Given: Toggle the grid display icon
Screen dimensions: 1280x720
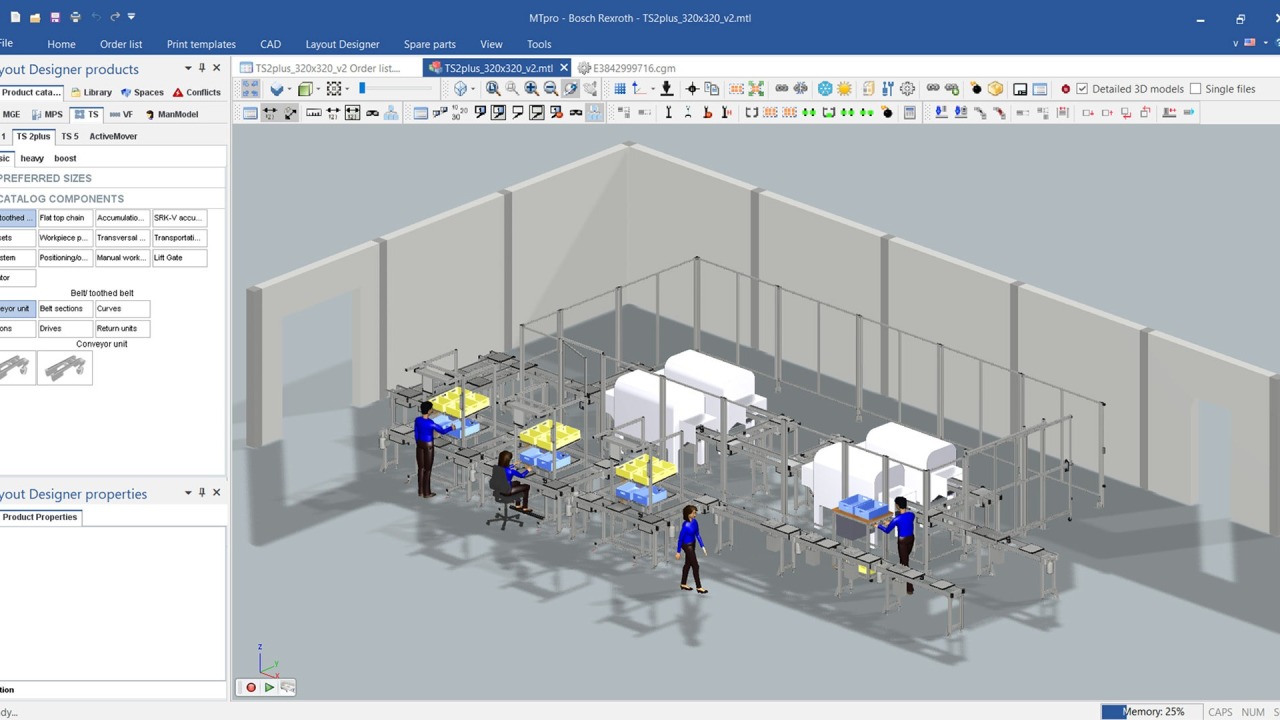Looking at the screenshot, I should click(x=620, y=89).
